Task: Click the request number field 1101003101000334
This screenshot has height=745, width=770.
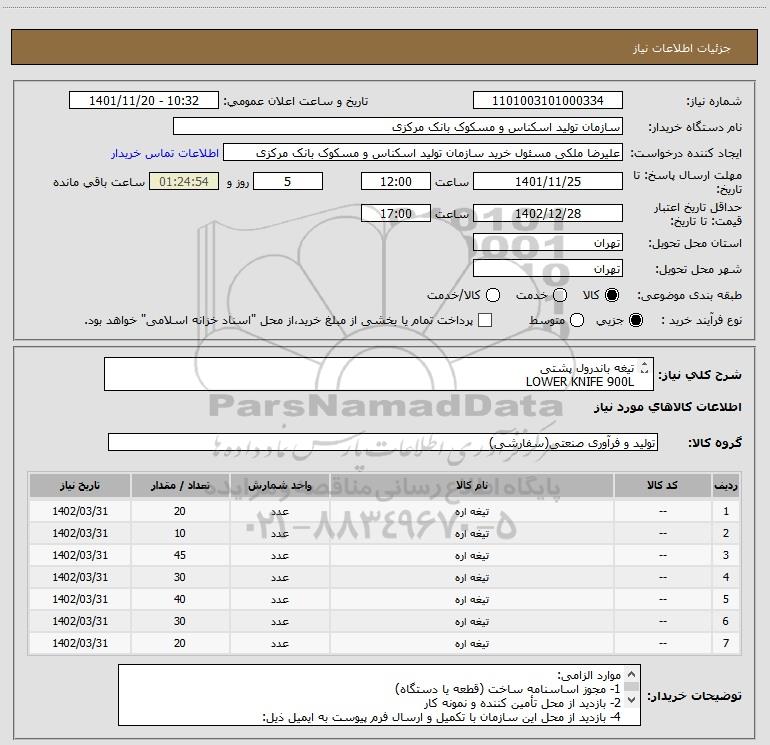Action: coord(548,101)
